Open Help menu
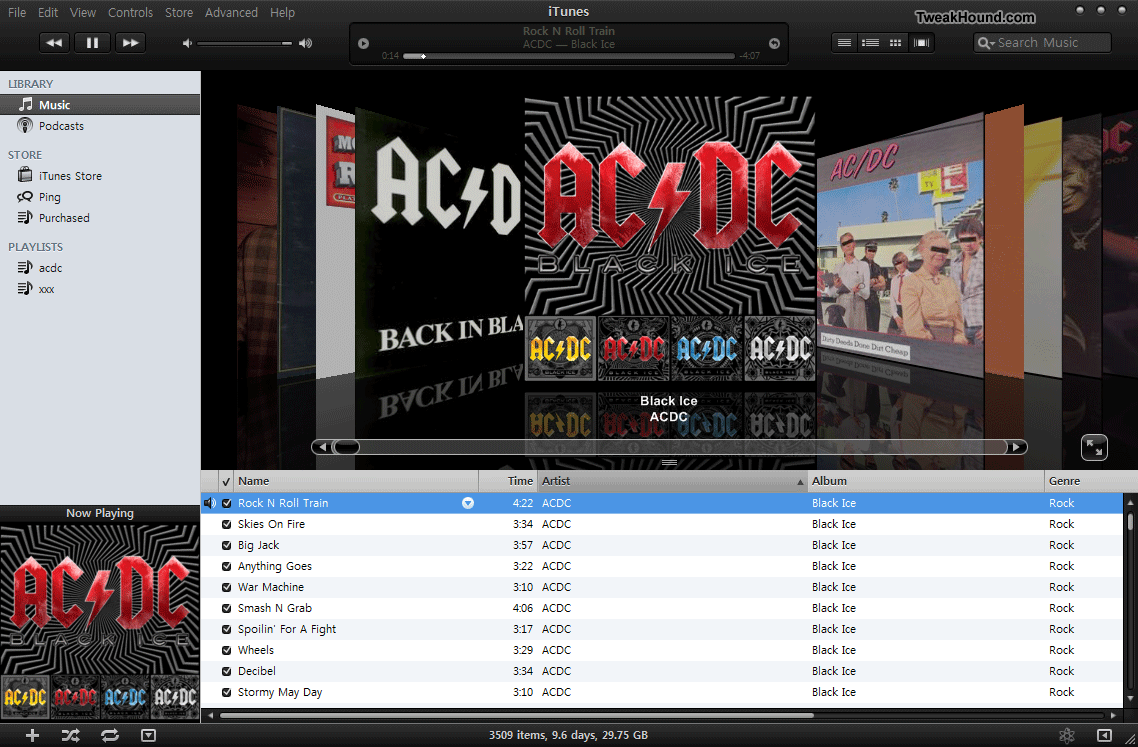The width and height of the screenshot is (1138, 747). click(282, 12)
